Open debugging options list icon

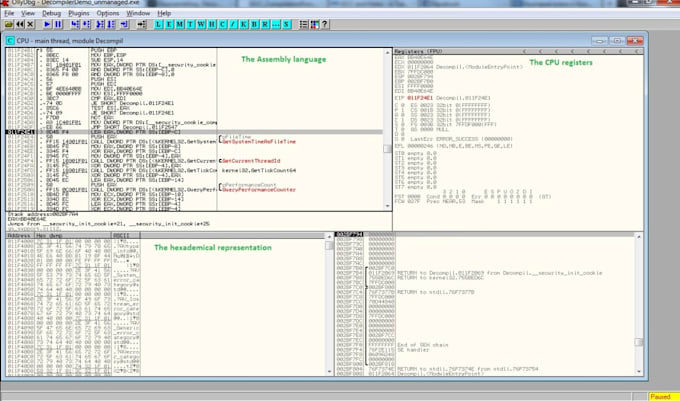coord(304,24)
